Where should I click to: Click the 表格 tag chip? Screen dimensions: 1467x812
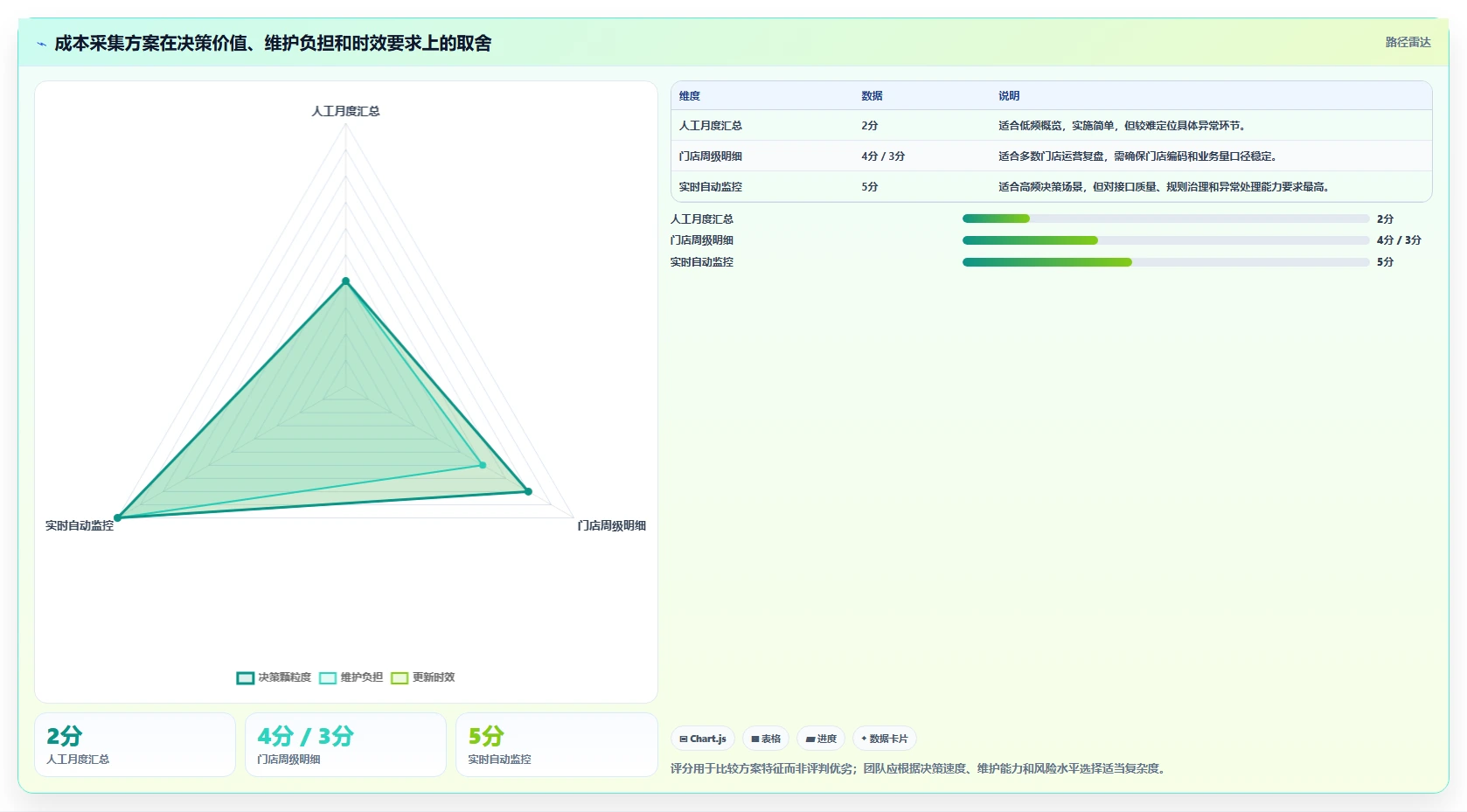click(766, 739)
